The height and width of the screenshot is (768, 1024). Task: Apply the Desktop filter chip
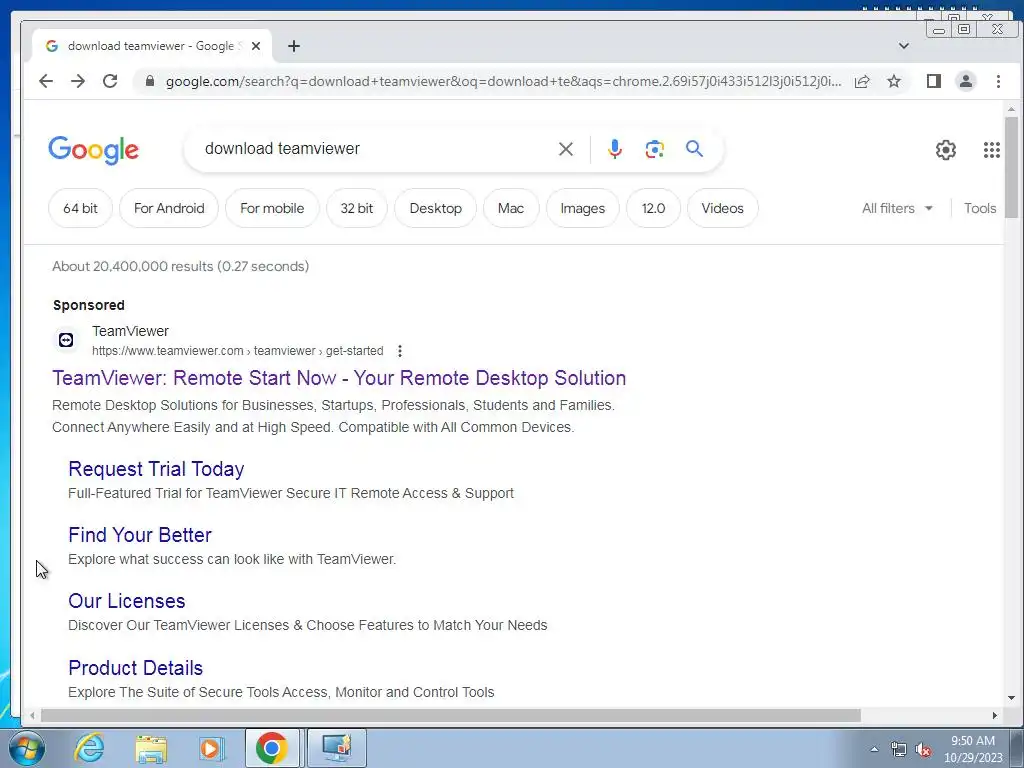(x=436, y=208)
